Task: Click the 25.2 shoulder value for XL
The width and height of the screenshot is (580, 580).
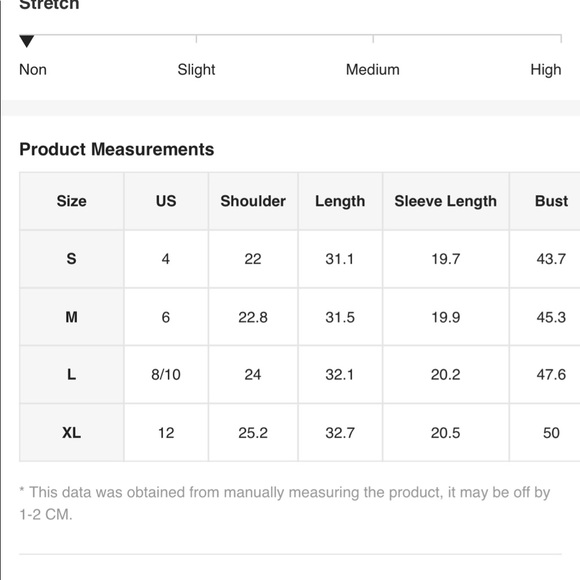Action: click(x=253, y=432)
